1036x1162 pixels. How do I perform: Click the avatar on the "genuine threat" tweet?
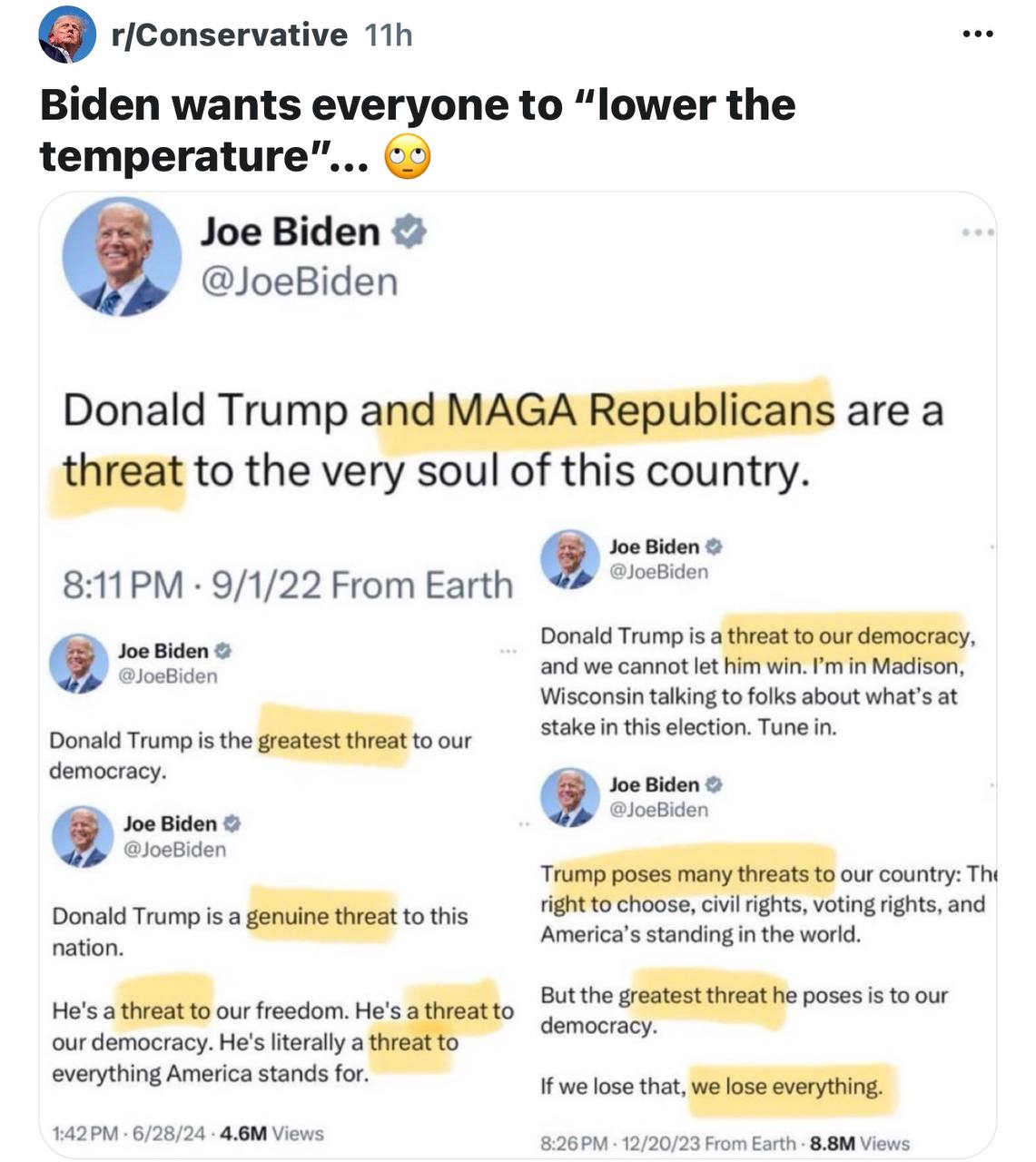pos(83,836)
